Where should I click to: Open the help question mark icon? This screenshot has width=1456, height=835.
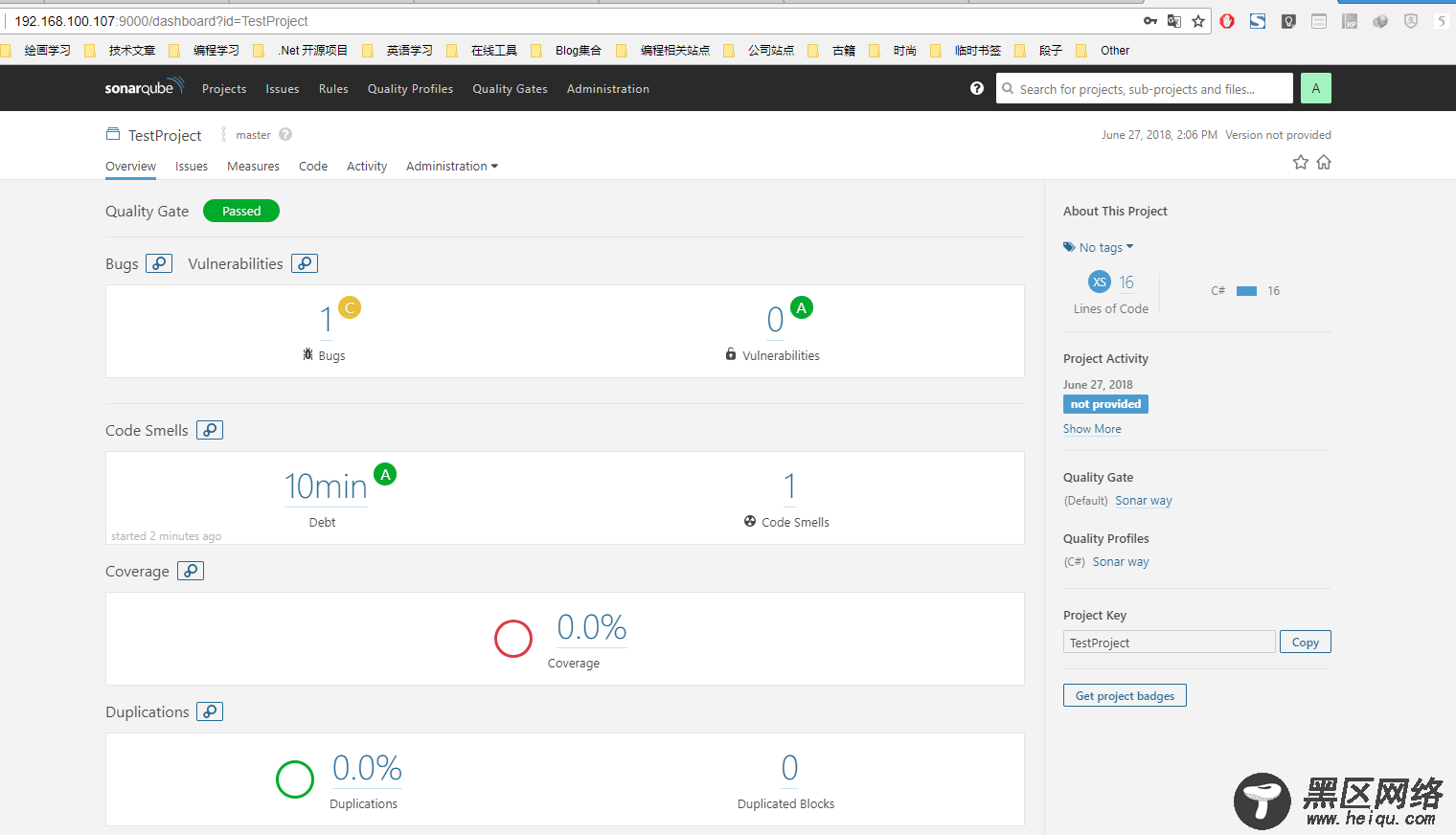click(976, 88)
